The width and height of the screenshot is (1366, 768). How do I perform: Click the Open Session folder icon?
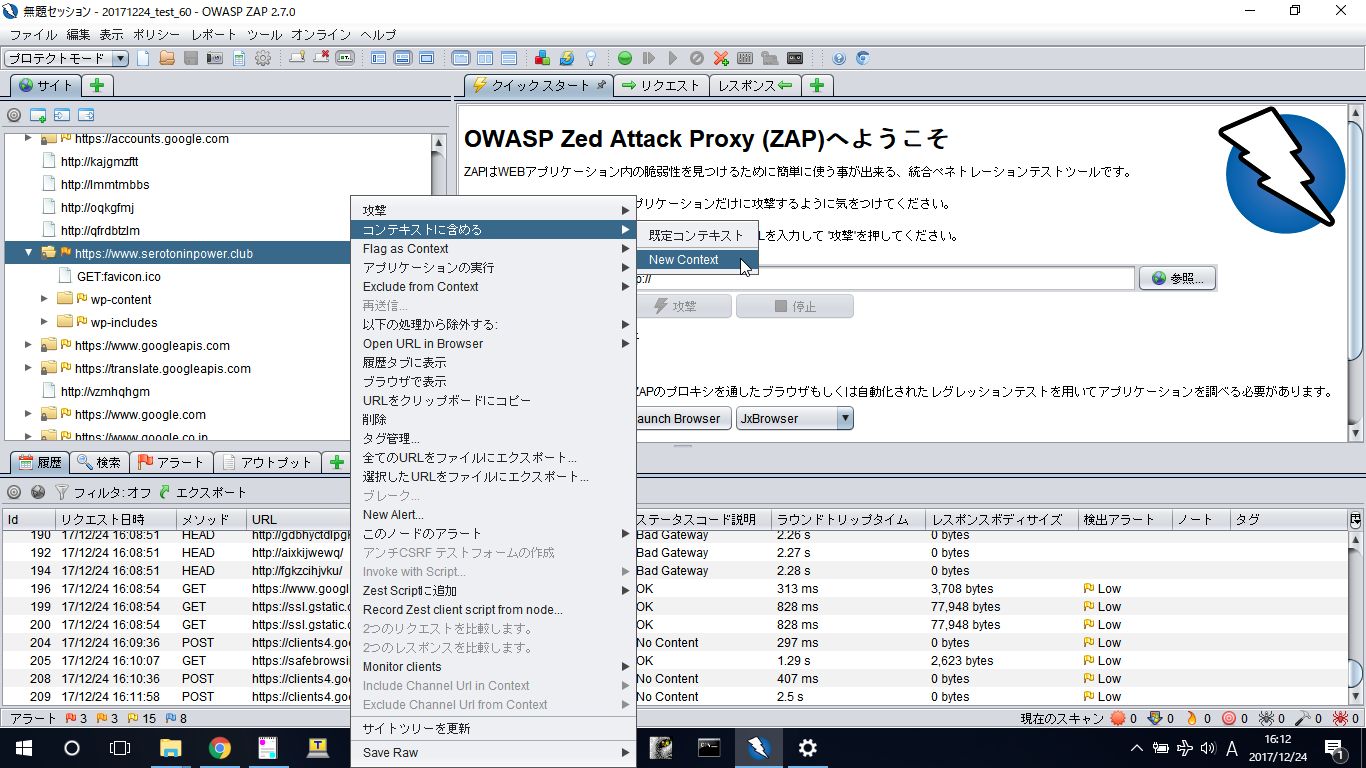pyautogui.click(x=167, y=58)
